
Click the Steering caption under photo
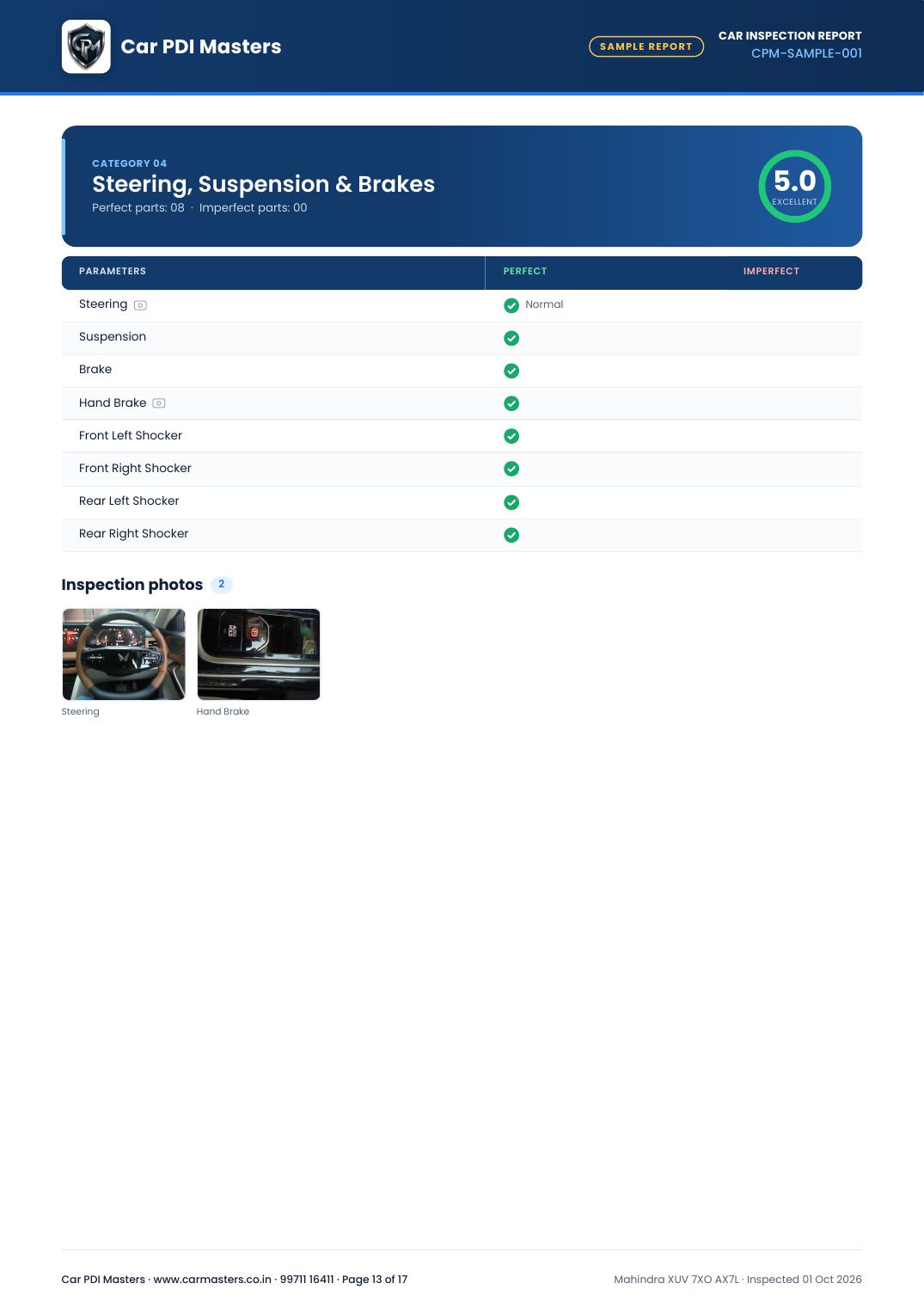coord(81,712)
